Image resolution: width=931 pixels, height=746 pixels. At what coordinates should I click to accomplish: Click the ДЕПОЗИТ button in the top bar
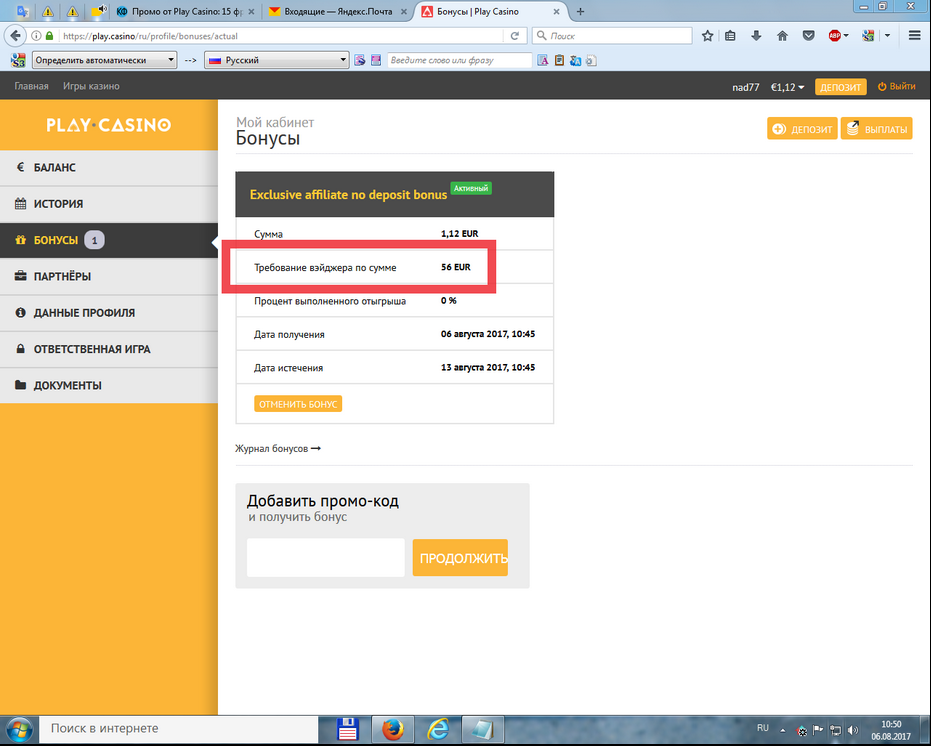coord(840,87)
